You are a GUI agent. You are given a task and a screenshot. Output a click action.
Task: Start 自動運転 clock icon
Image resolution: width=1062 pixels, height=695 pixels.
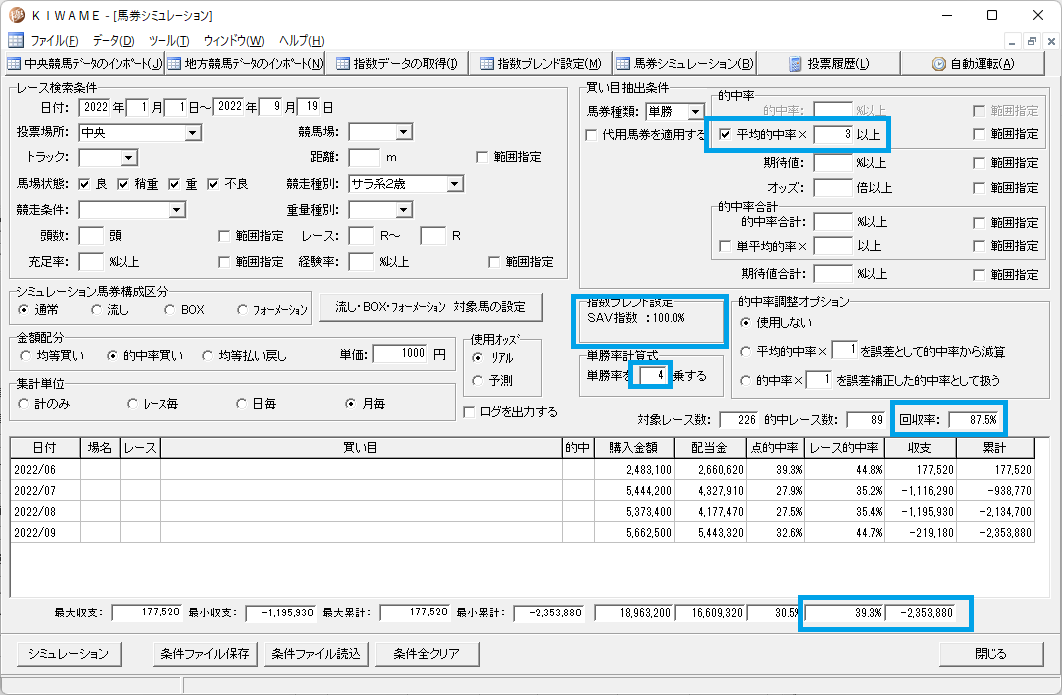tap(939, 64)
